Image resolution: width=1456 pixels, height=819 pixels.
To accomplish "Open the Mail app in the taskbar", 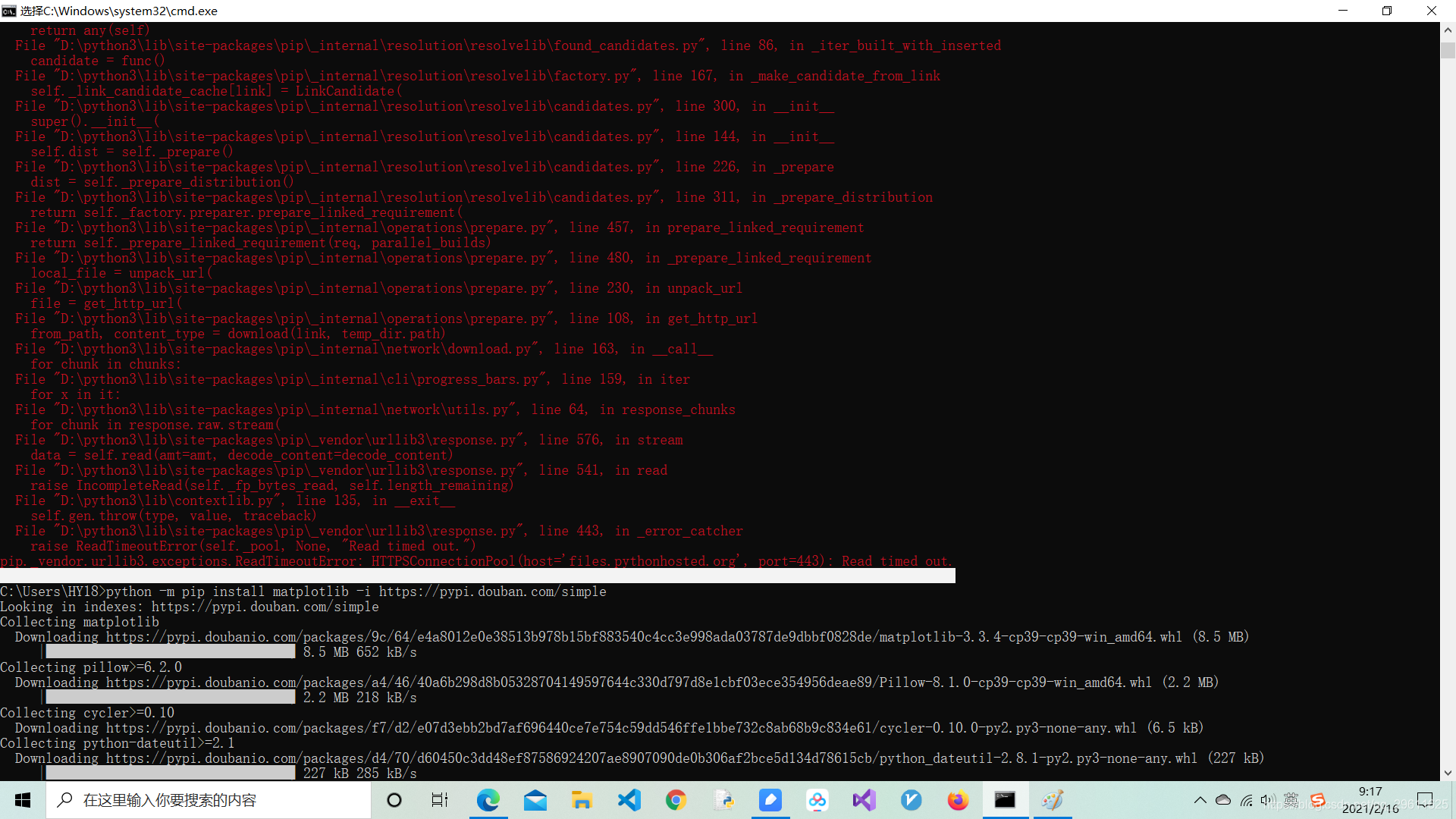I will tap(535, 800).
